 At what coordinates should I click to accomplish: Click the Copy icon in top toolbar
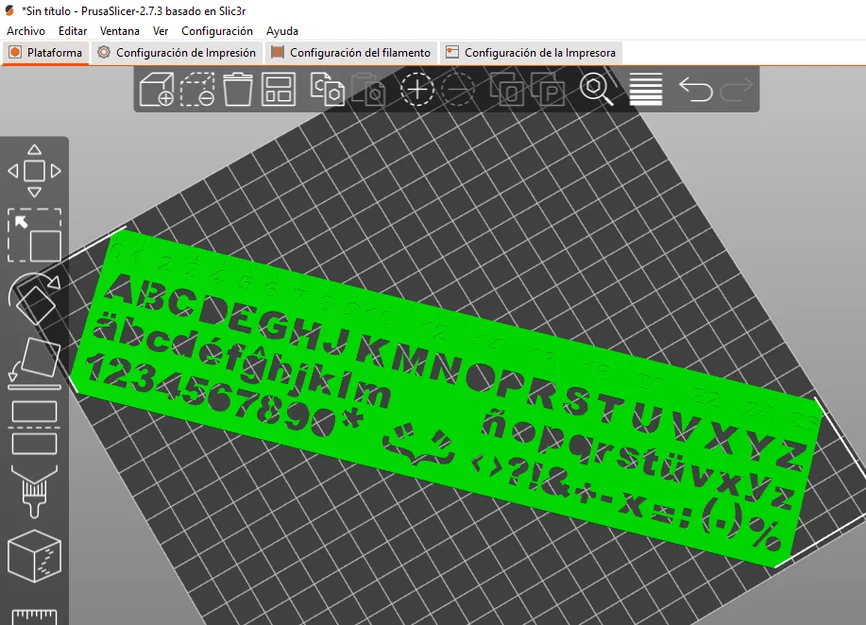(327, 89)
